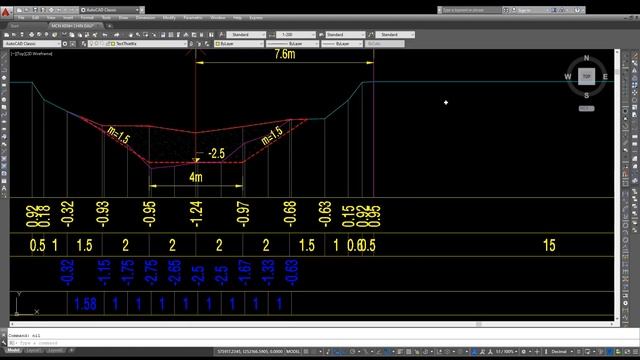Image resolution: width=640 pixels, height=360 pixels.
Task: Click the yellow layer color swatch for TextThietKe
Action: click(x=113, y=44)
